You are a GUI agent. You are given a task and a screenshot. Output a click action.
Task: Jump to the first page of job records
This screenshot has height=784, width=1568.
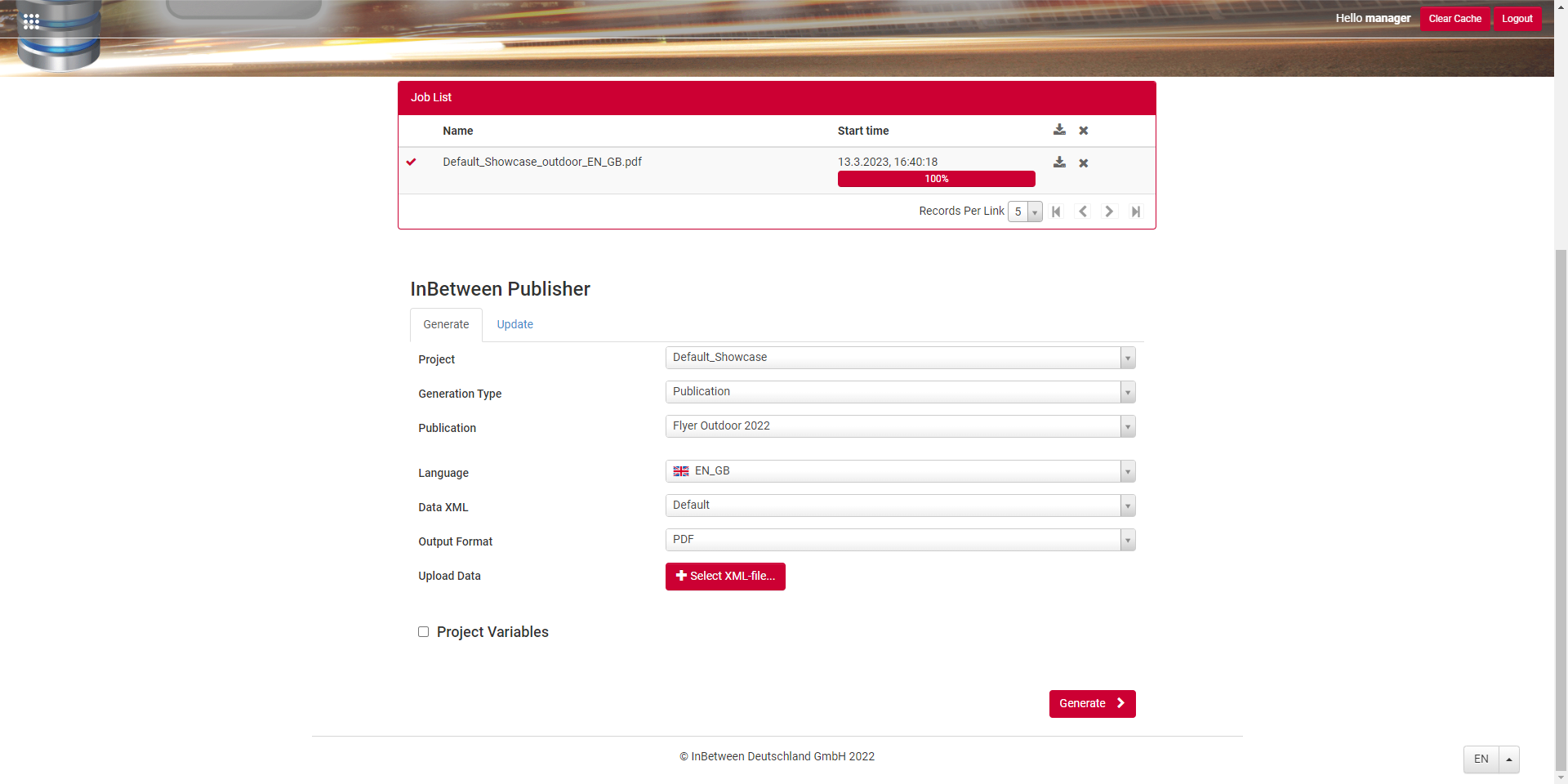(1056, 211)
